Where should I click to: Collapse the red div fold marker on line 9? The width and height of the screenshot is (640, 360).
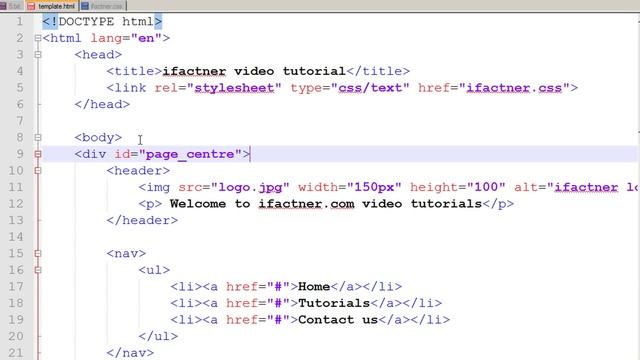click(38, 154)
